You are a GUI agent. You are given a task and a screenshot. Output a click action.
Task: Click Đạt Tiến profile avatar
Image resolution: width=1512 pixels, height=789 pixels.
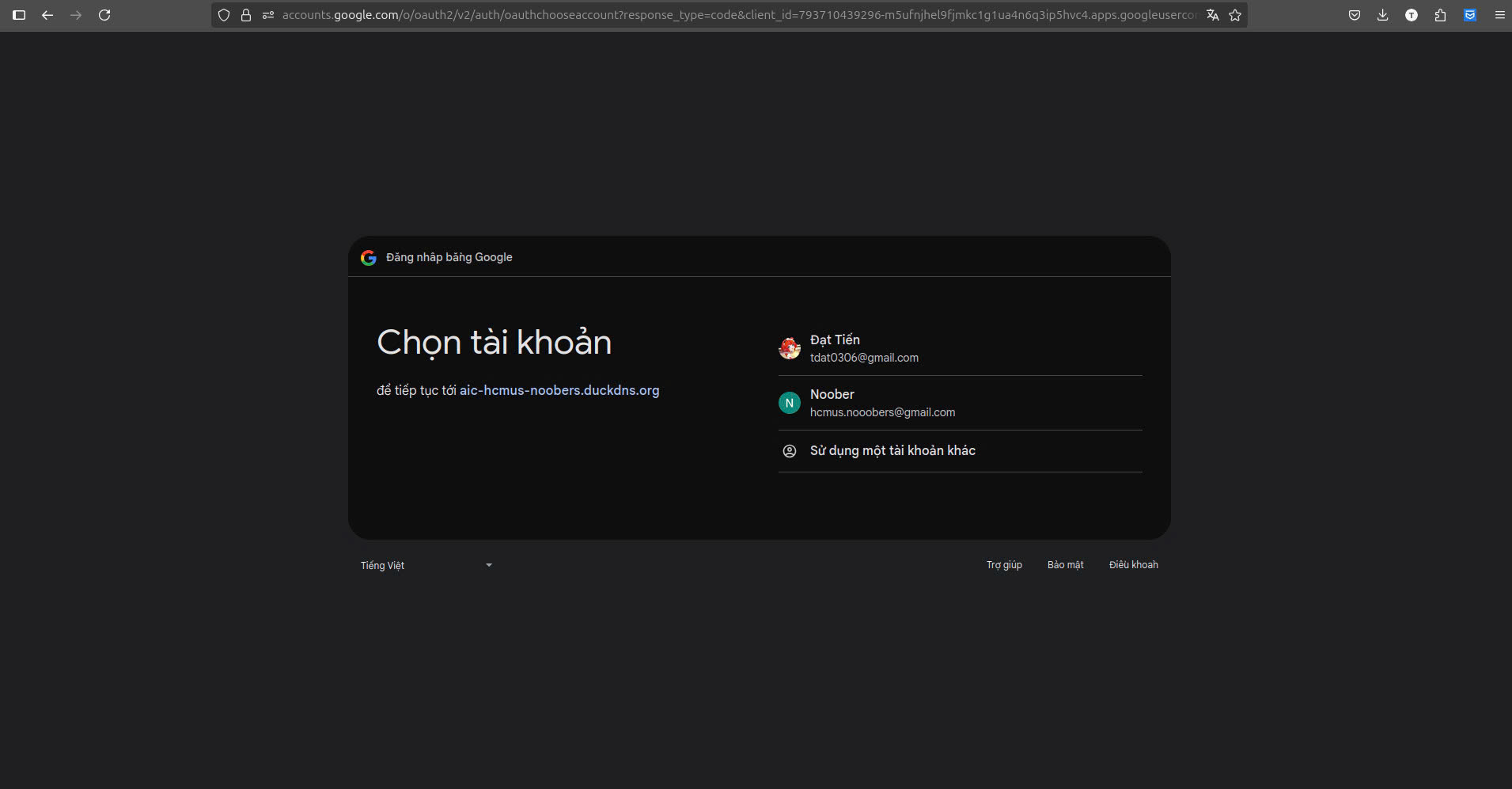coord(790,348)
